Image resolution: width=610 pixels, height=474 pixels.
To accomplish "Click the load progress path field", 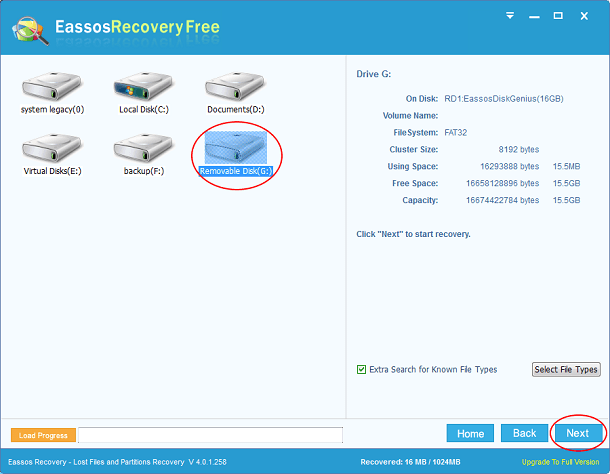I will tap(210, 435).
